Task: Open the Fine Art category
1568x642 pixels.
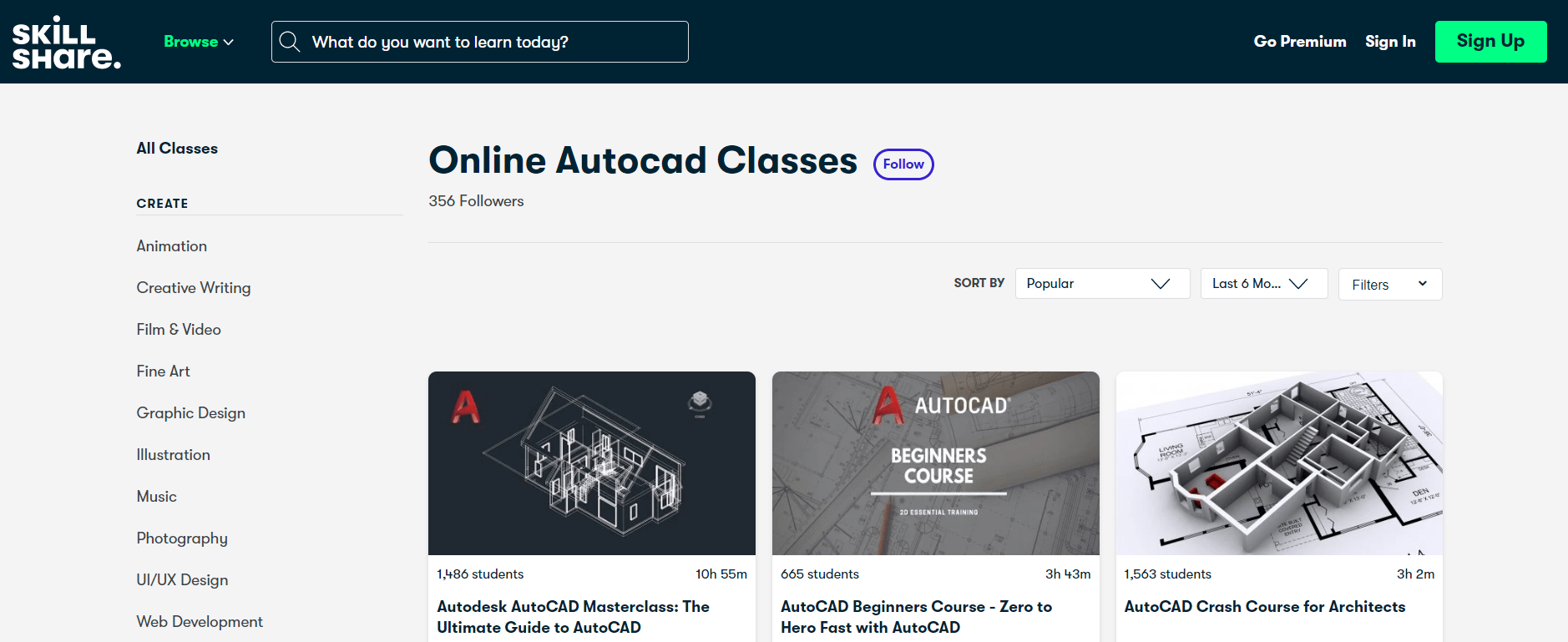Action: (x=164, y=372)
